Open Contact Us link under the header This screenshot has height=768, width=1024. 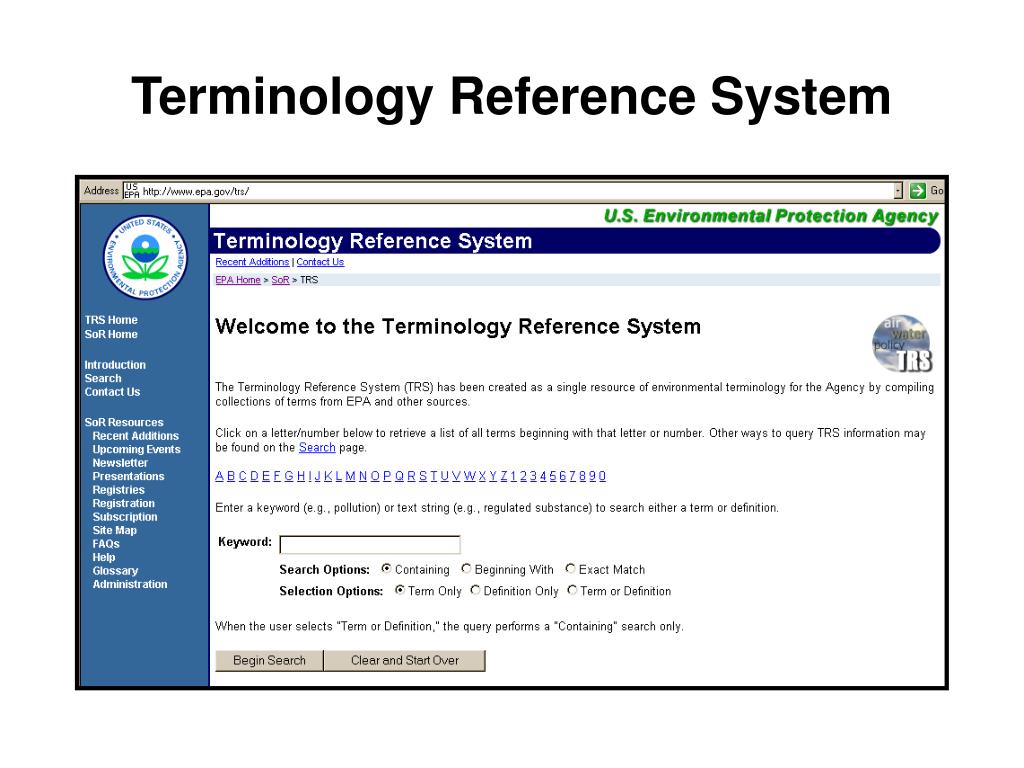320,262
